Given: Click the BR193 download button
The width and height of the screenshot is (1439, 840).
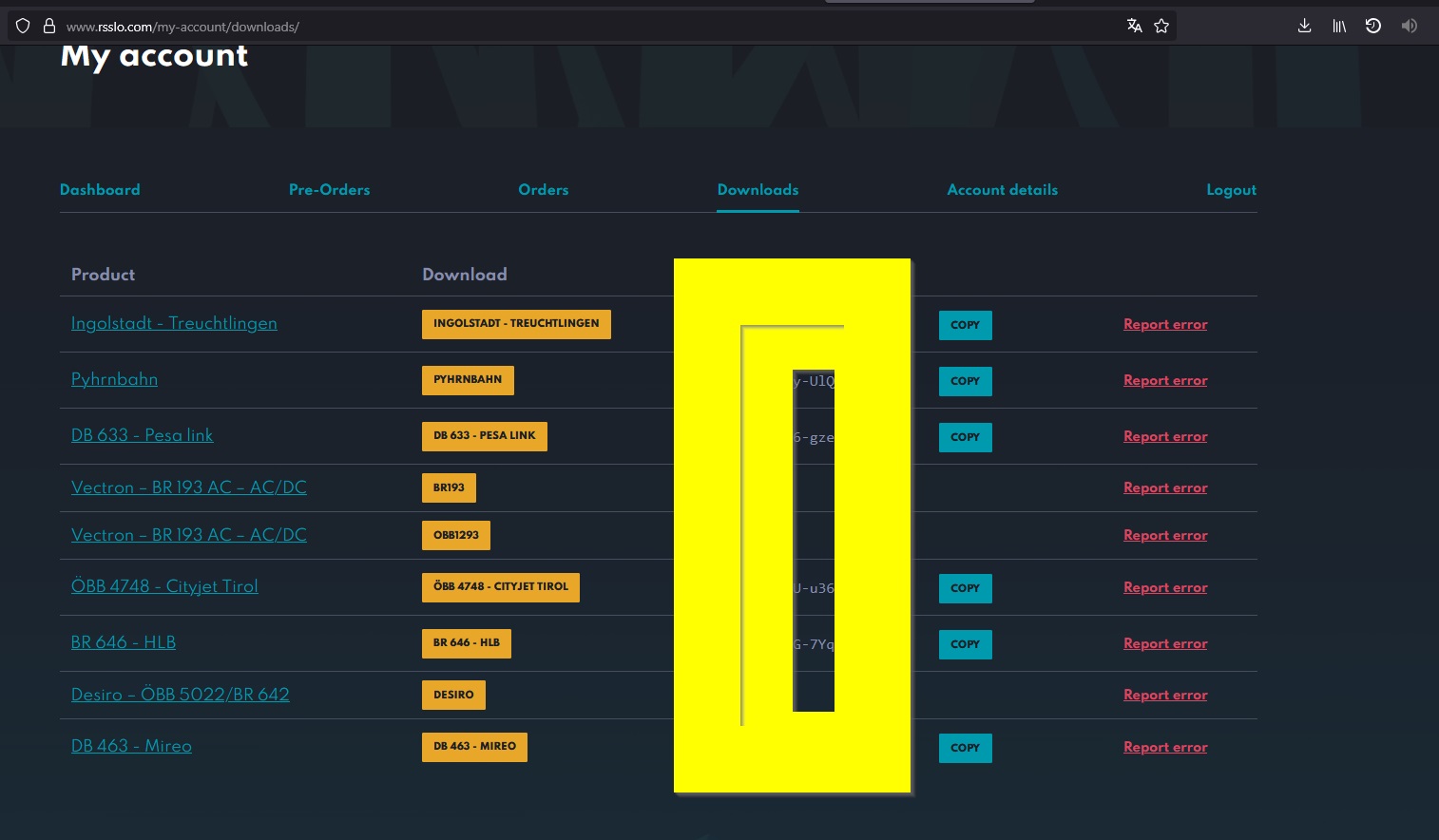Looking at the screenshot, I should click(449, 487).
